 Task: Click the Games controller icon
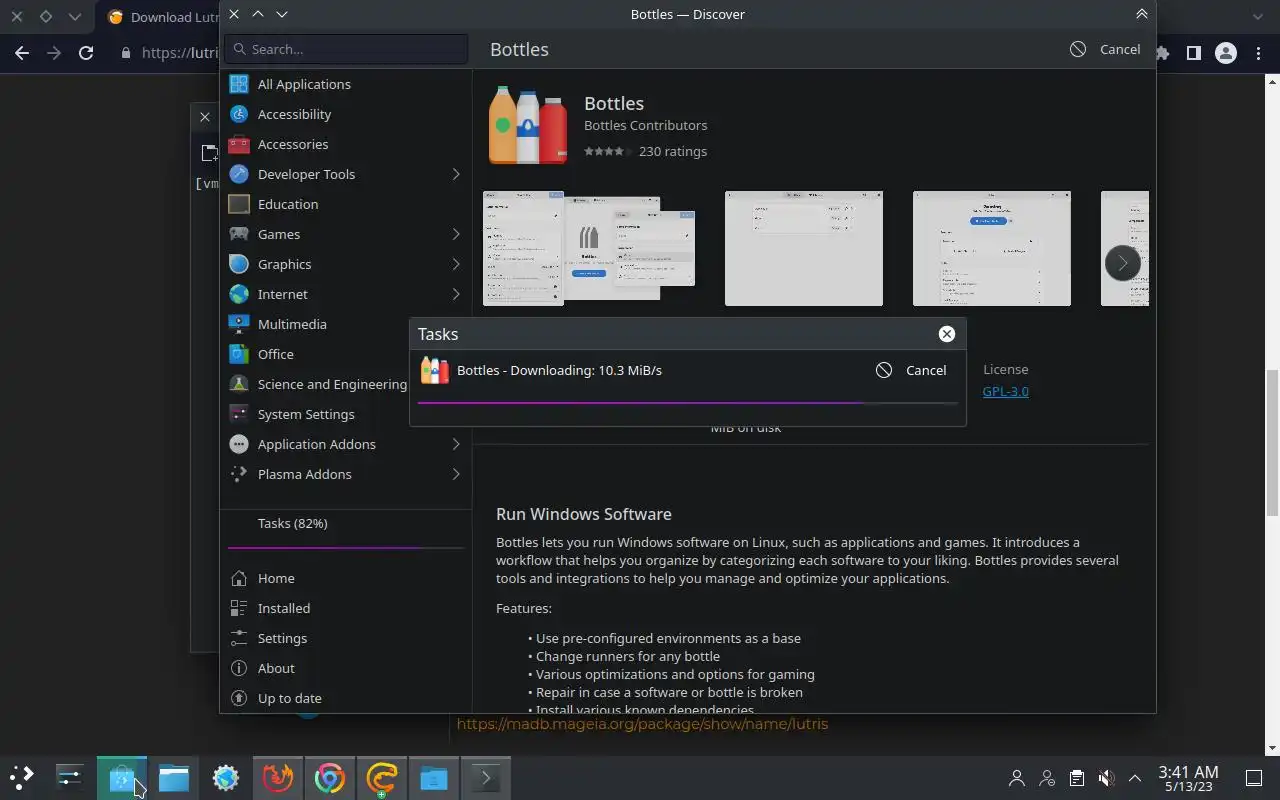(238, 234)
